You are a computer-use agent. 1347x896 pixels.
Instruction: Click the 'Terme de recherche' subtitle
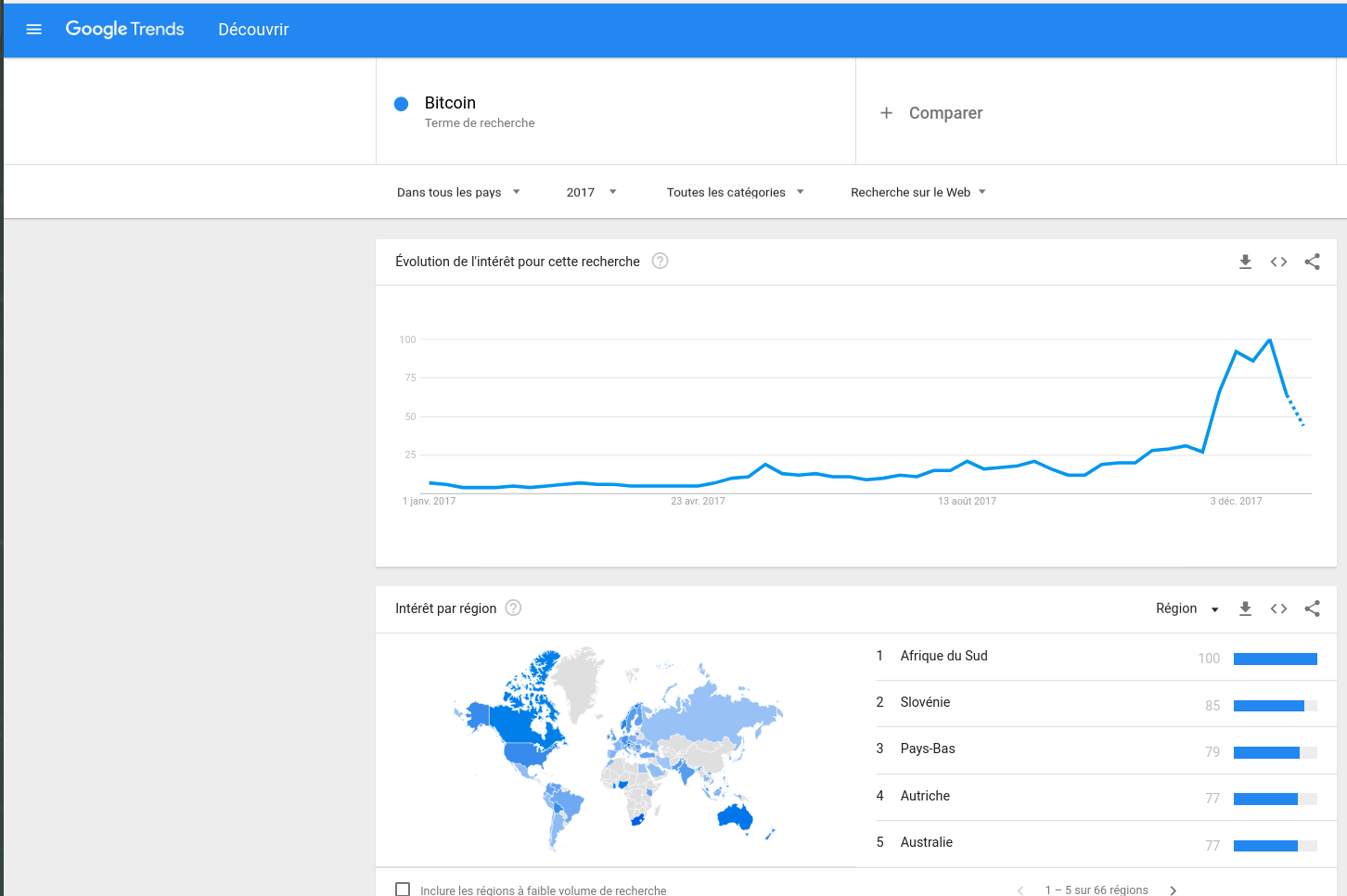click(x=480, y=122)
